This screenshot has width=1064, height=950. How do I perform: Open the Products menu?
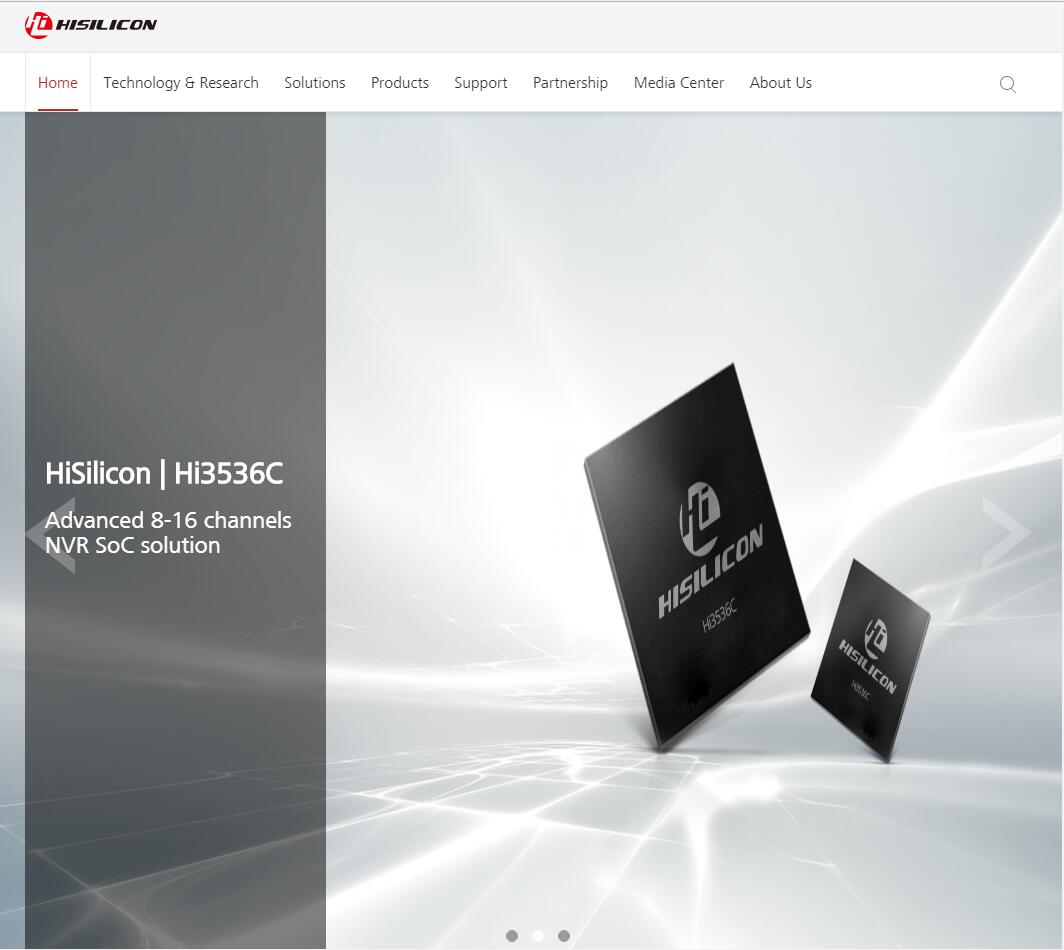400,83
